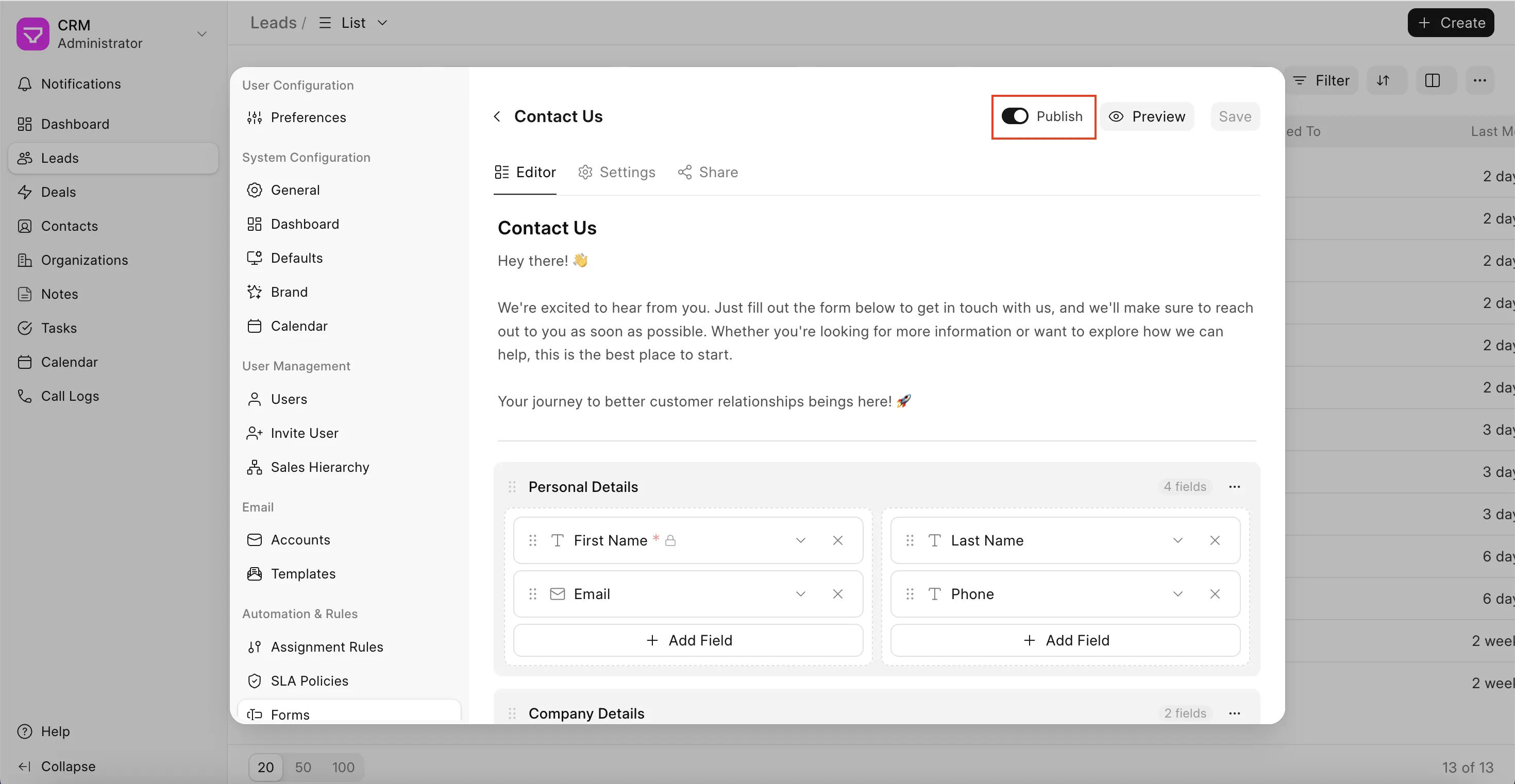Set page size to 50 rows

[x=303, y=768]
